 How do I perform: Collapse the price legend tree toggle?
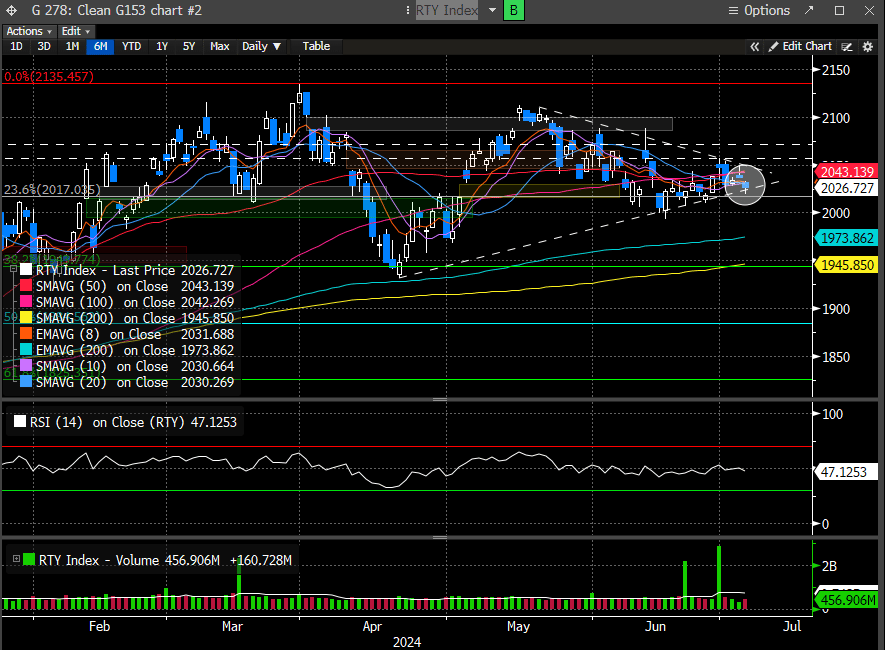pos(13,270)
